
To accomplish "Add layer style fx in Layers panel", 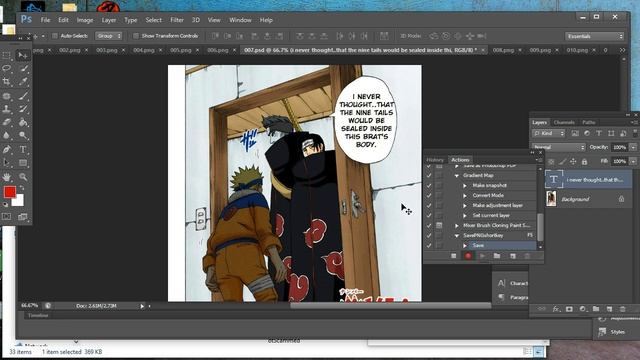I will (x=556, y=309).
